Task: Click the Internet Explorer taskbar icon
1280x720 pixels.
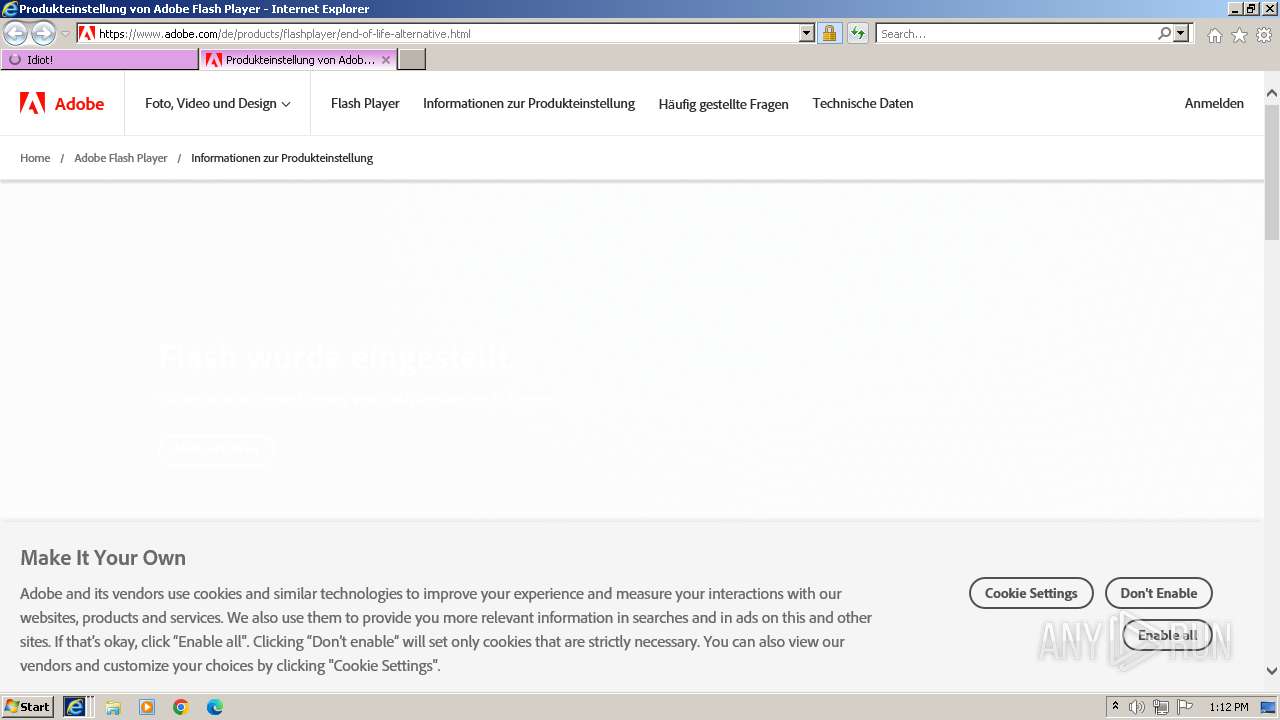Action: tap(75, 707)
